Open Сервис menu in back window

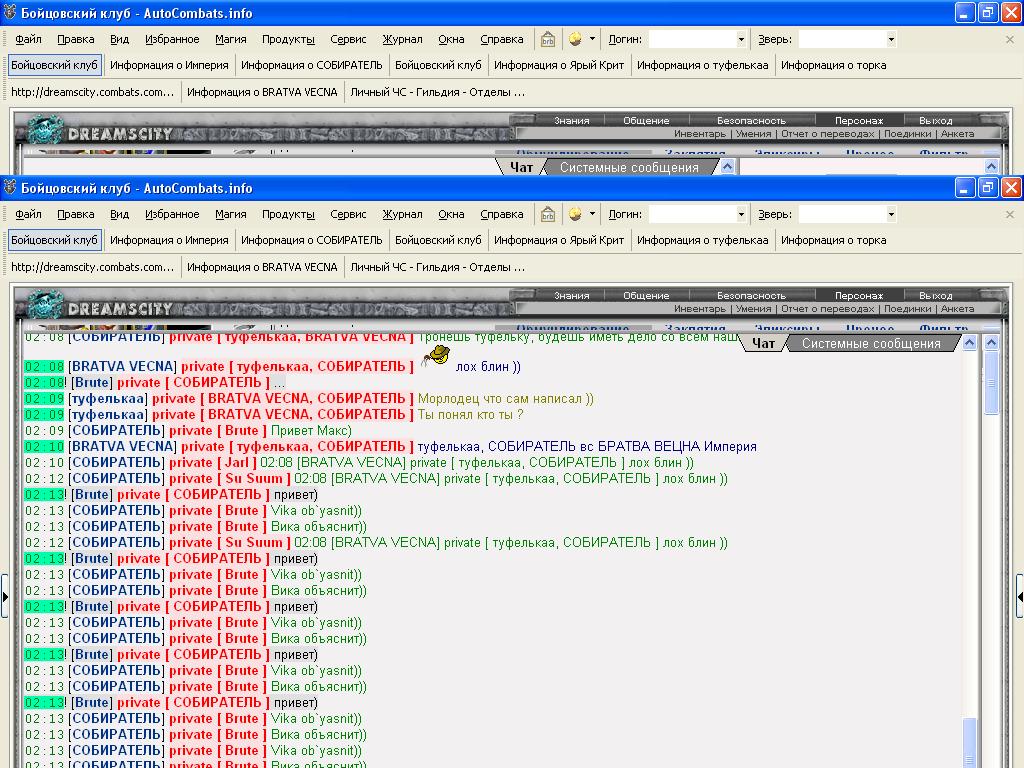pos(348,39)
